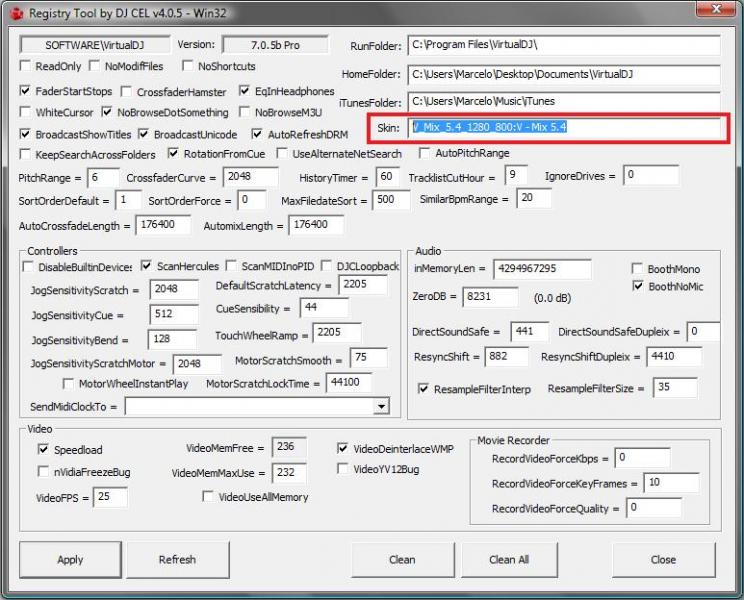Click the Close button at bottom
The height and width of the screenshot is (600, 744).
coord(663,560)
